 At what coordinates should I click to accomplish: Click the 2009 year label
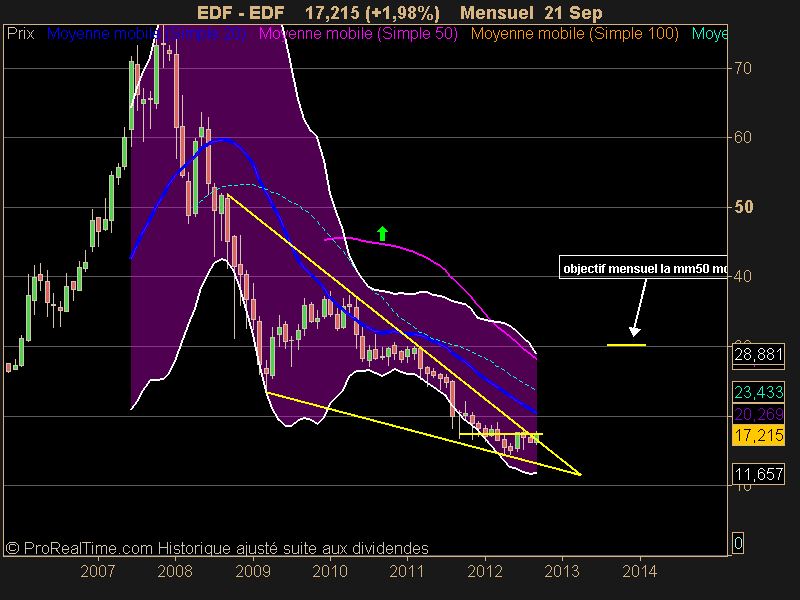(253, 571)
